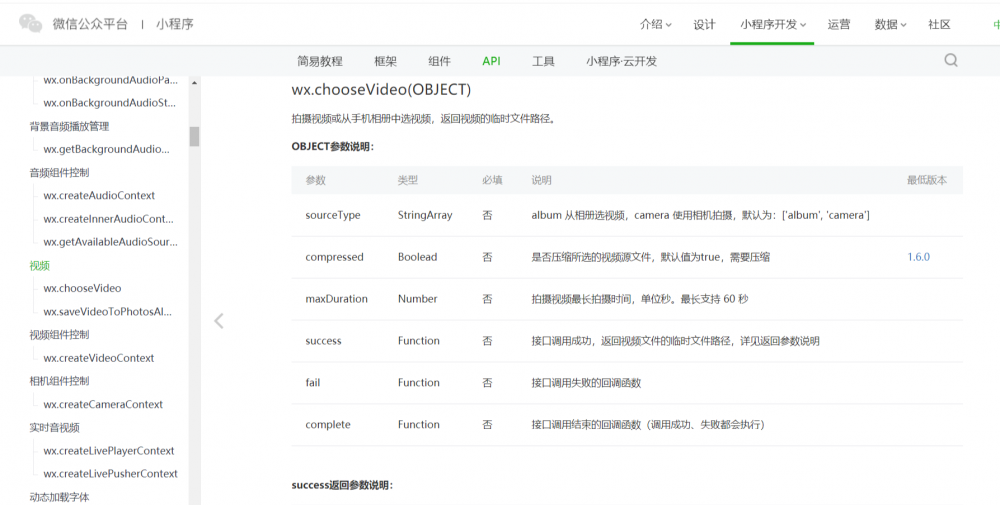Click the 类型 column header

408,180
